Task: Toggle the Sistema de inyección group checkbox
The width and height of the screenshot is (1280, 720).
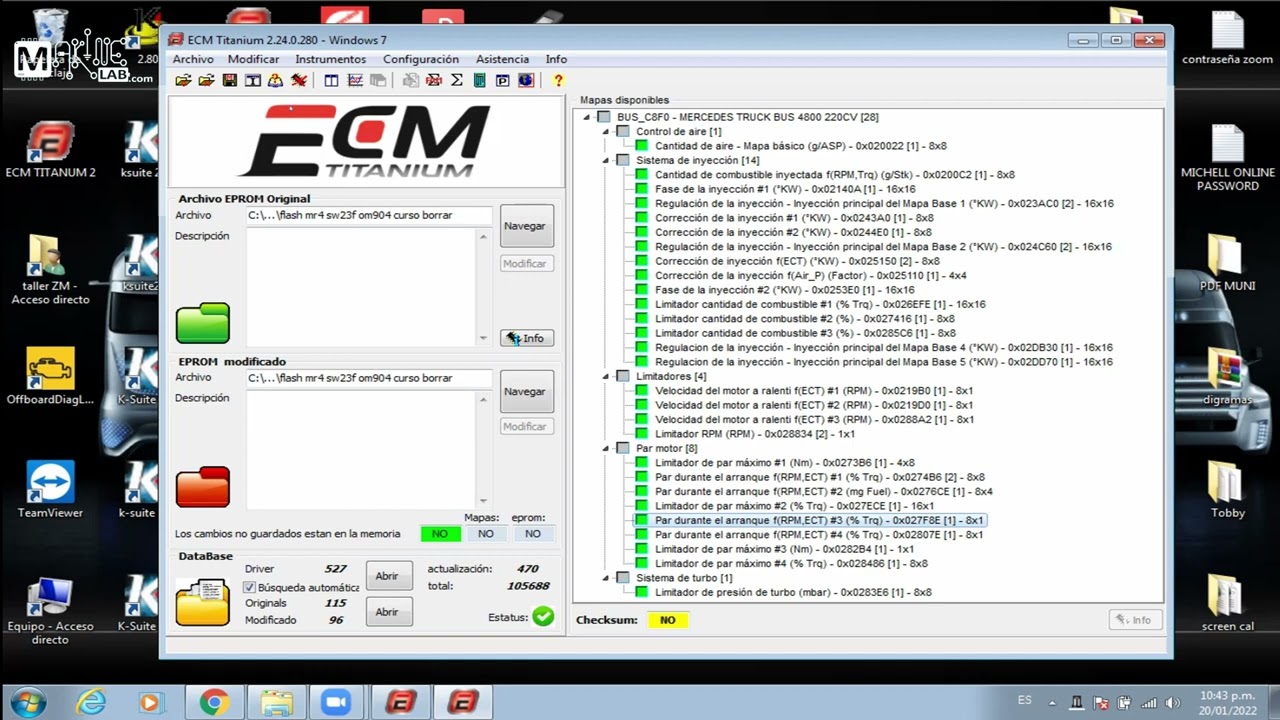Action: pyautogui.click(x=623, y=160)
